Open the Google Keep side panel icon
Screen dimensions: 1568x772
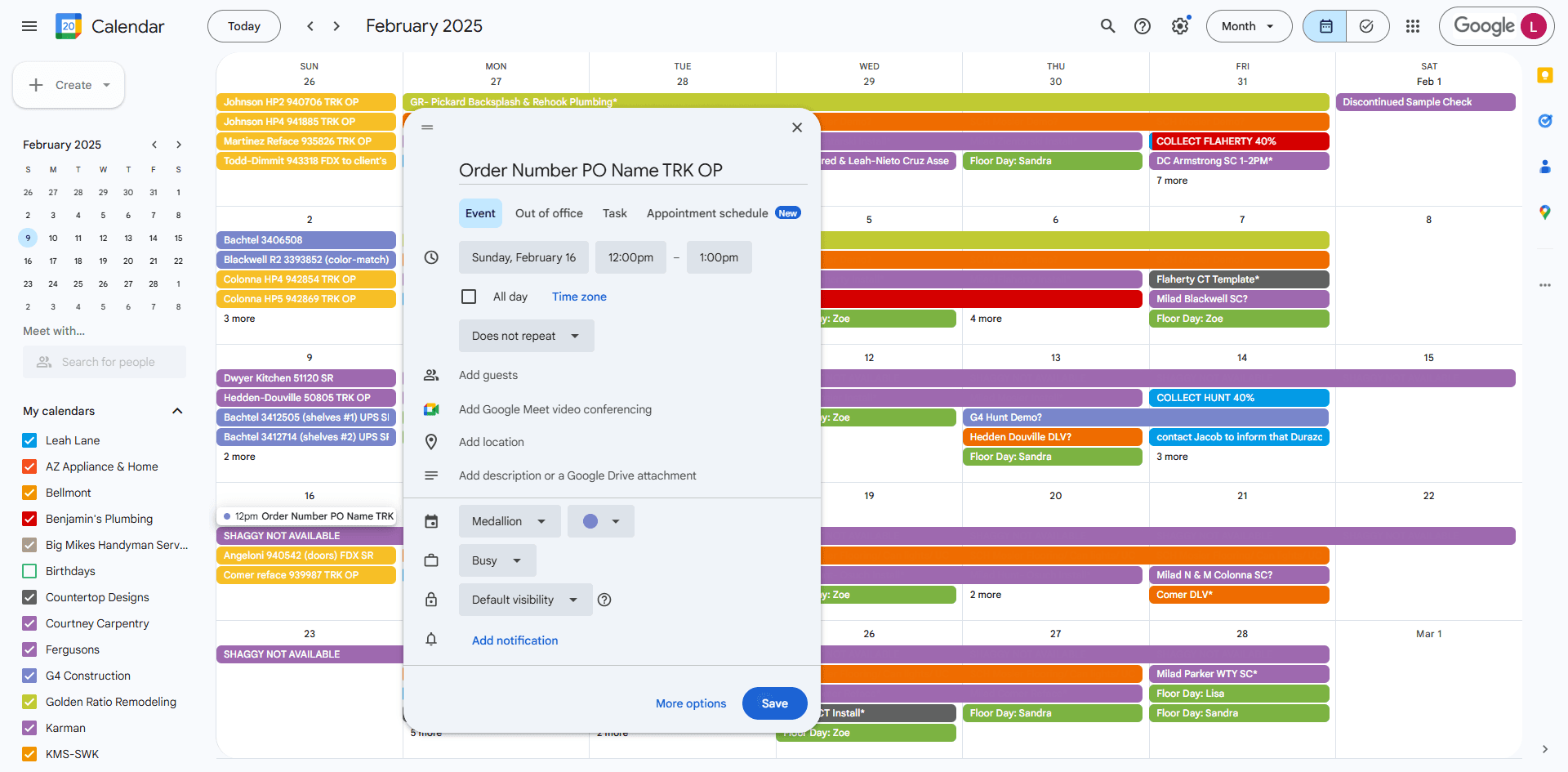pos(1544,76)
